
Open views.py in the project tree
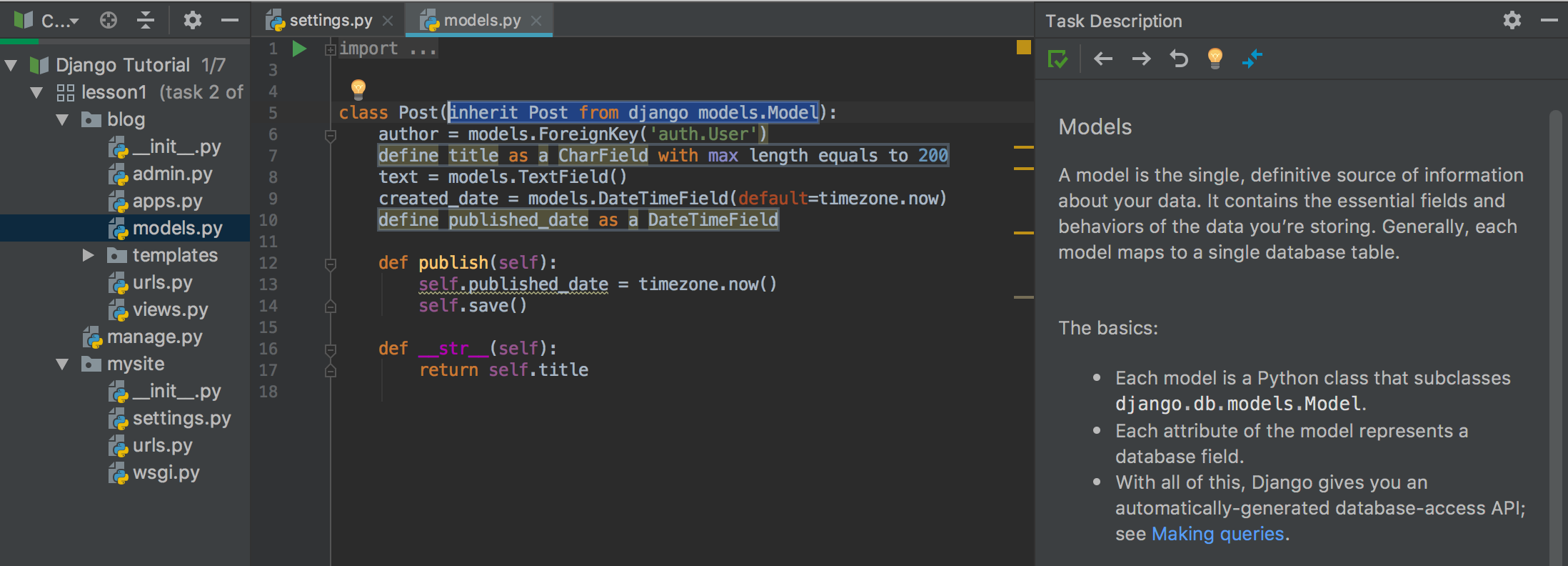coord(159,310)
